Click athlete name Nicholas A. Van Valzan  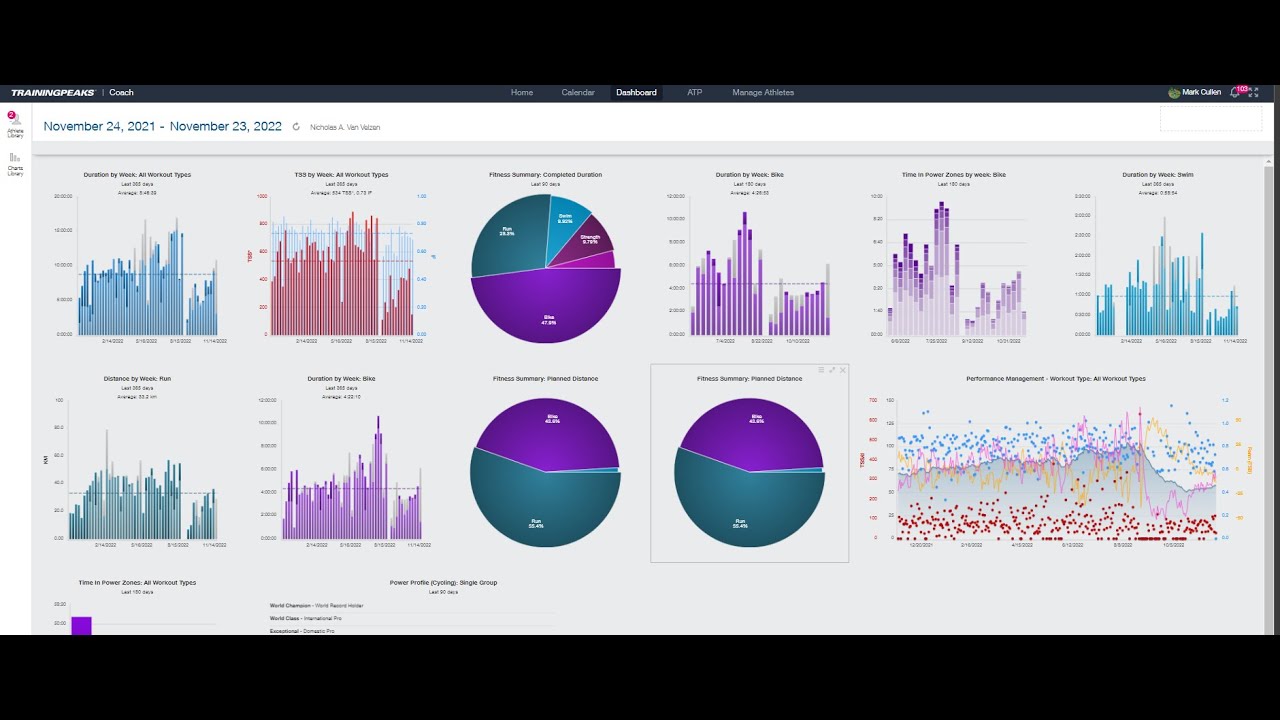tap(345, 127)
